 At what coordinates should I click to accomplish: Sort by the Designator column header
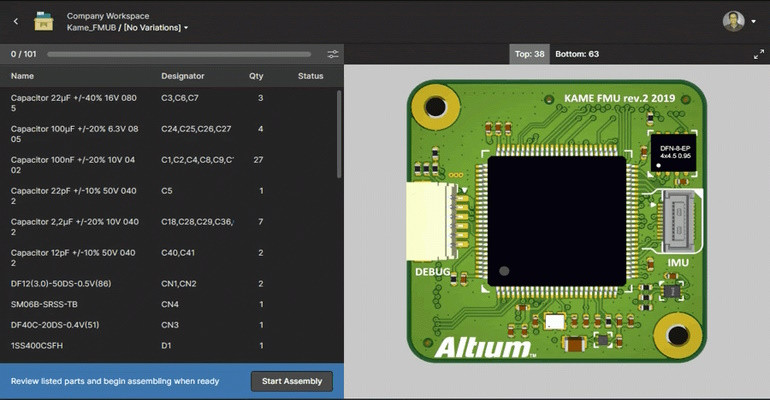coord(183,76)
